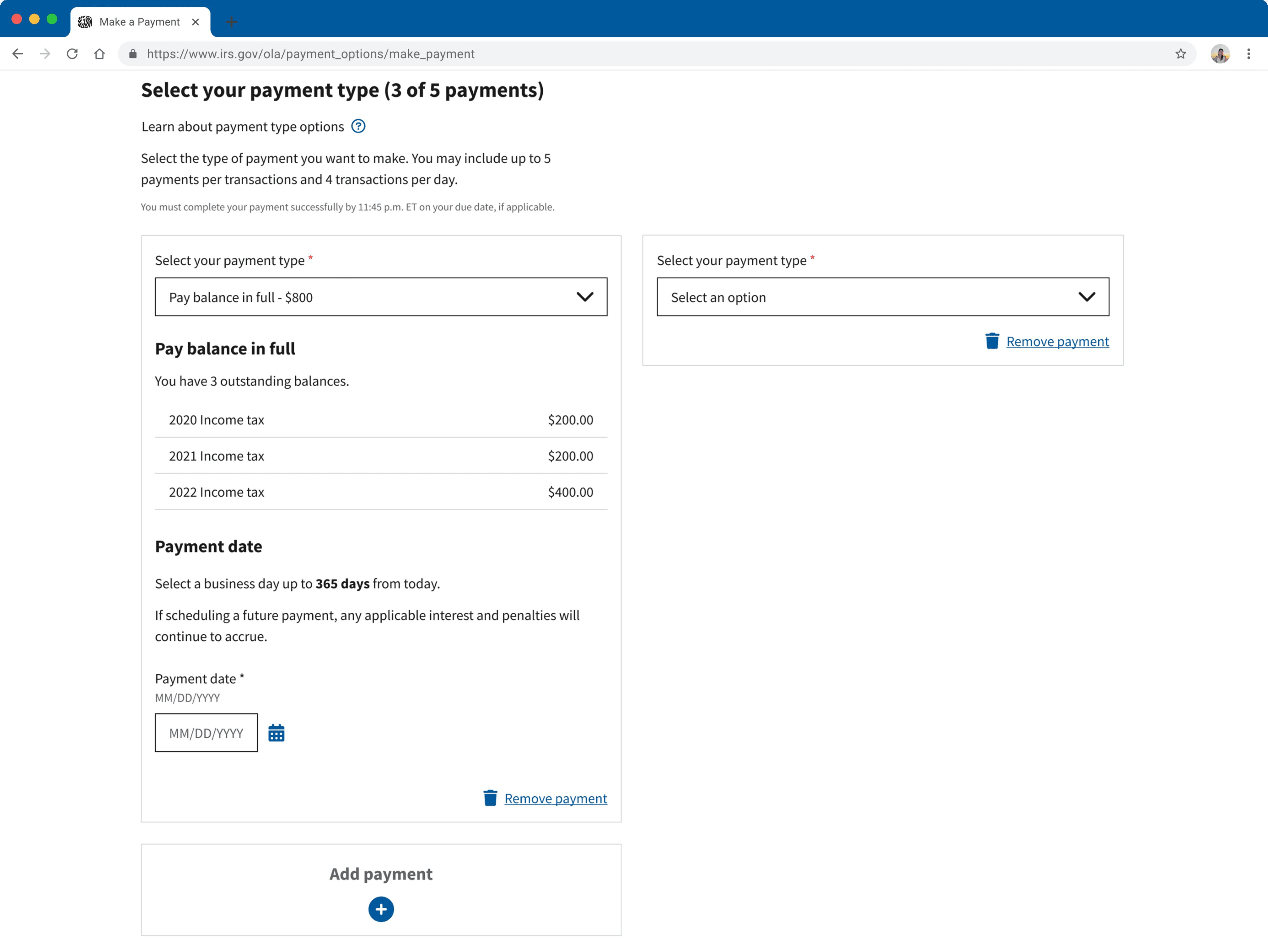
Task: Click the blue plus Add payment icon
Action: (x=381, y=909)
